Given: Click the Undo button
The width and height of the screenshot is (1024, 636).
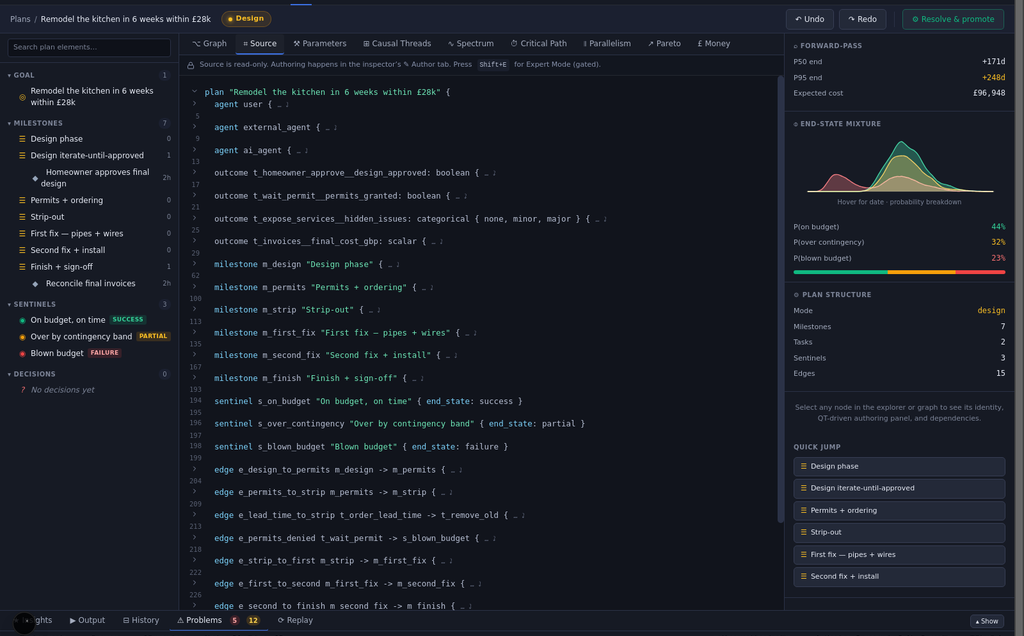Looking at the screenshot, I should 809,19.
